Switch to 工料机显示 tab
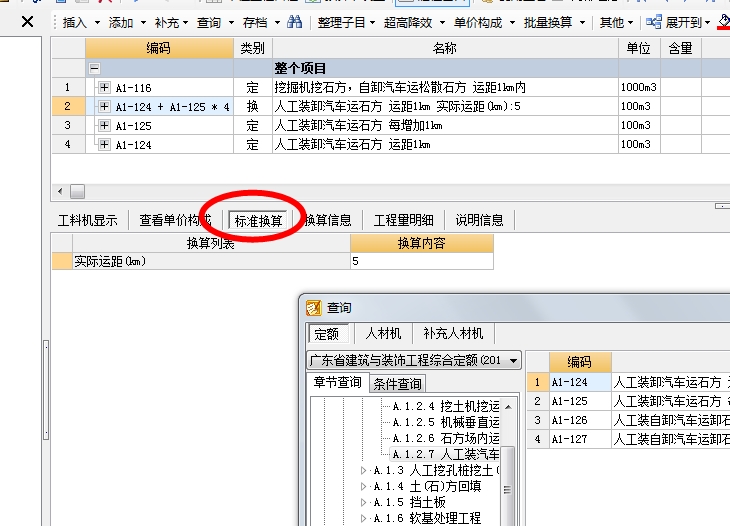Screen dimensions: 730x526 click(x=88, y=220)
